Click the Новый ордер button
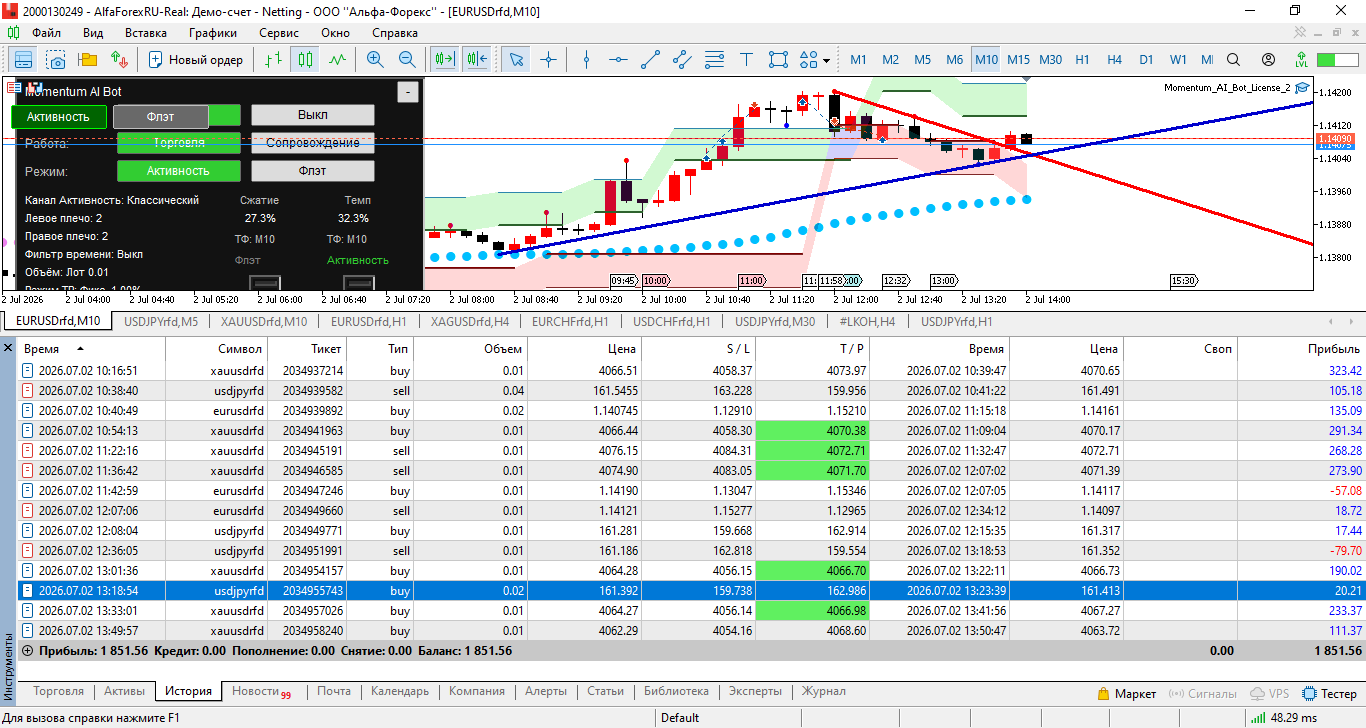Screen dimensions: 1366x728 (196, 60)
